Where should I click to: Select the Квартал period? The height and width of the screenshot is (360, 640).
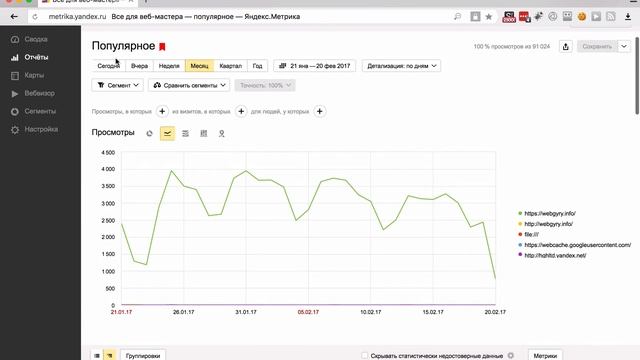pyautogui.click(x=231, y=66)
